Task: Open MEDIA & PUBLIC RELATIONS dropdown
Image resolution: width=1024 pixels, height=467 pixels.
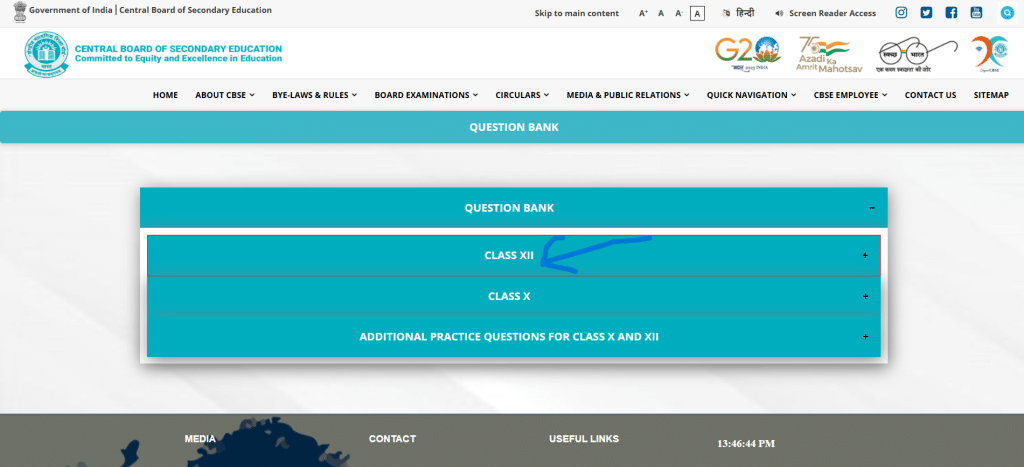Action: (628, 95)
